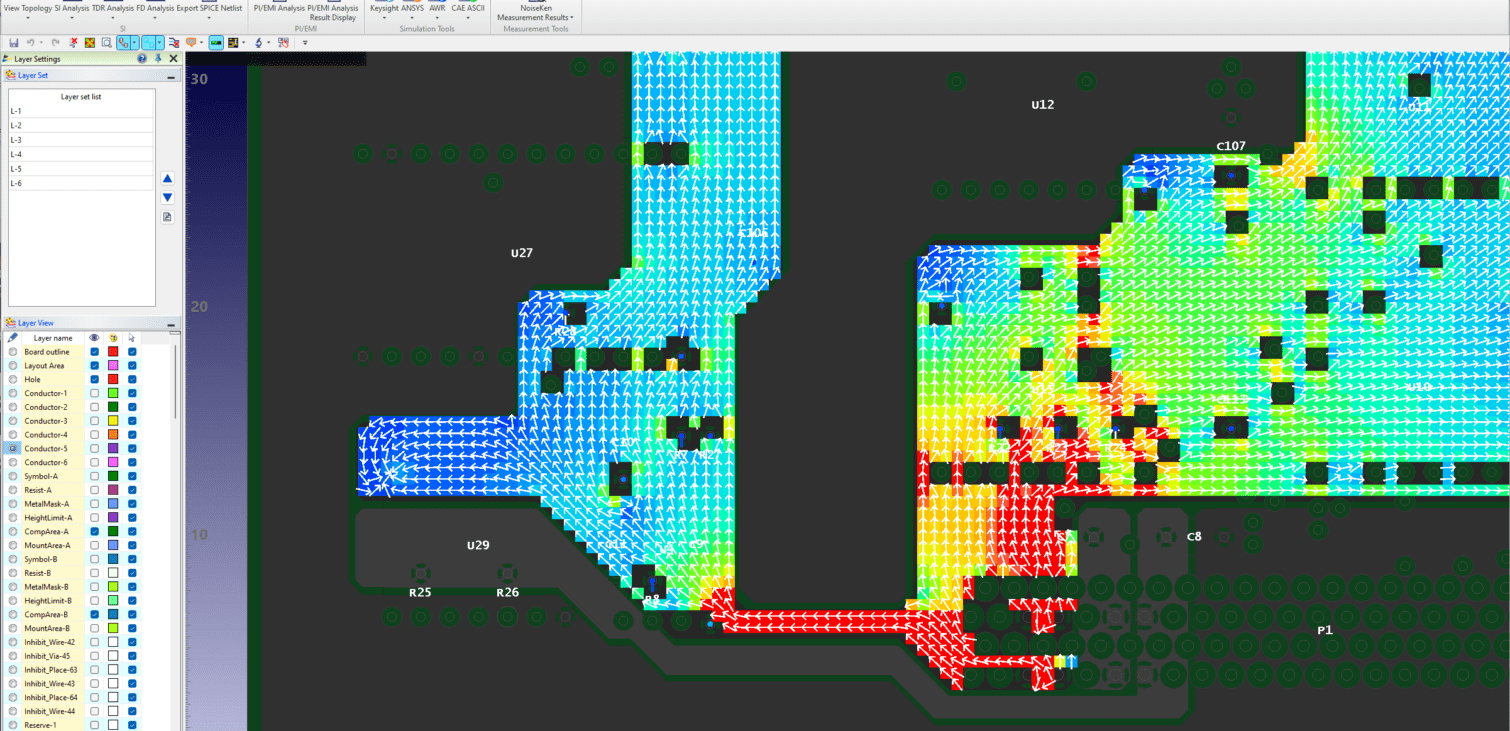
Task: Click the Undo arrow icon
Action: coord(31,43)
